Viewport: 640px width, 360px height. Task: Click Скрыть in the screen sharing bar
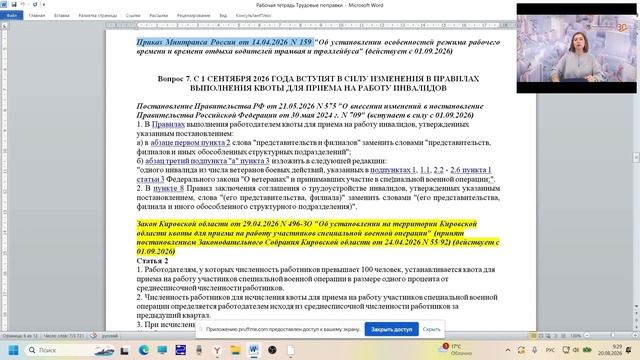pyautogui.click(x=431, y=329)
